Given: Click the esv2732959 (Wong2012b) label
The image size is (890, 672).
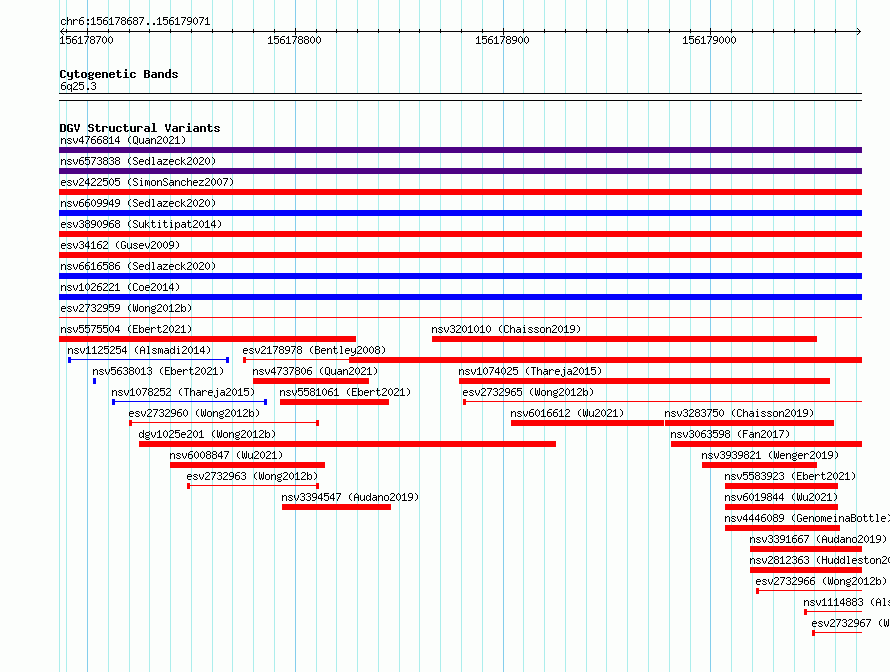Looking at the screenshot, I should [126, 308].
